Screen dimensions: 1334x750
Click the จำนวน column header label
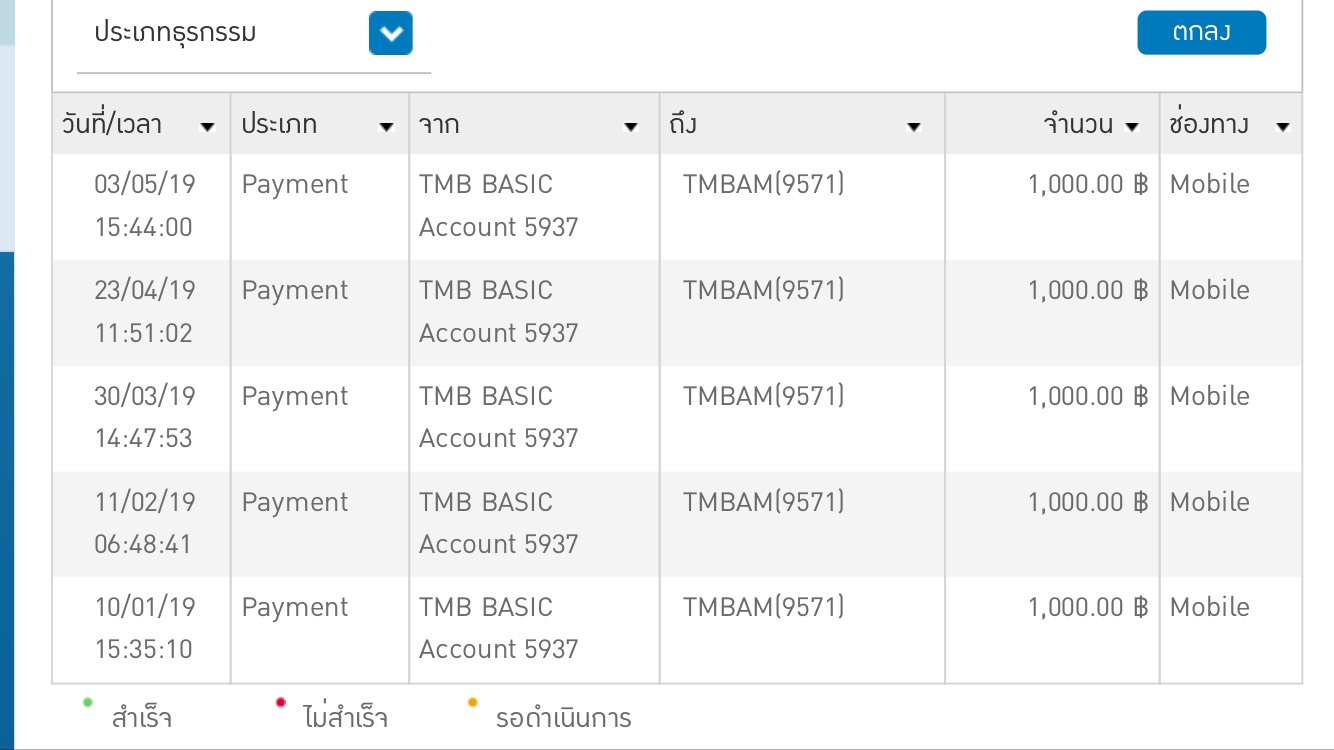click(1078, 125)
